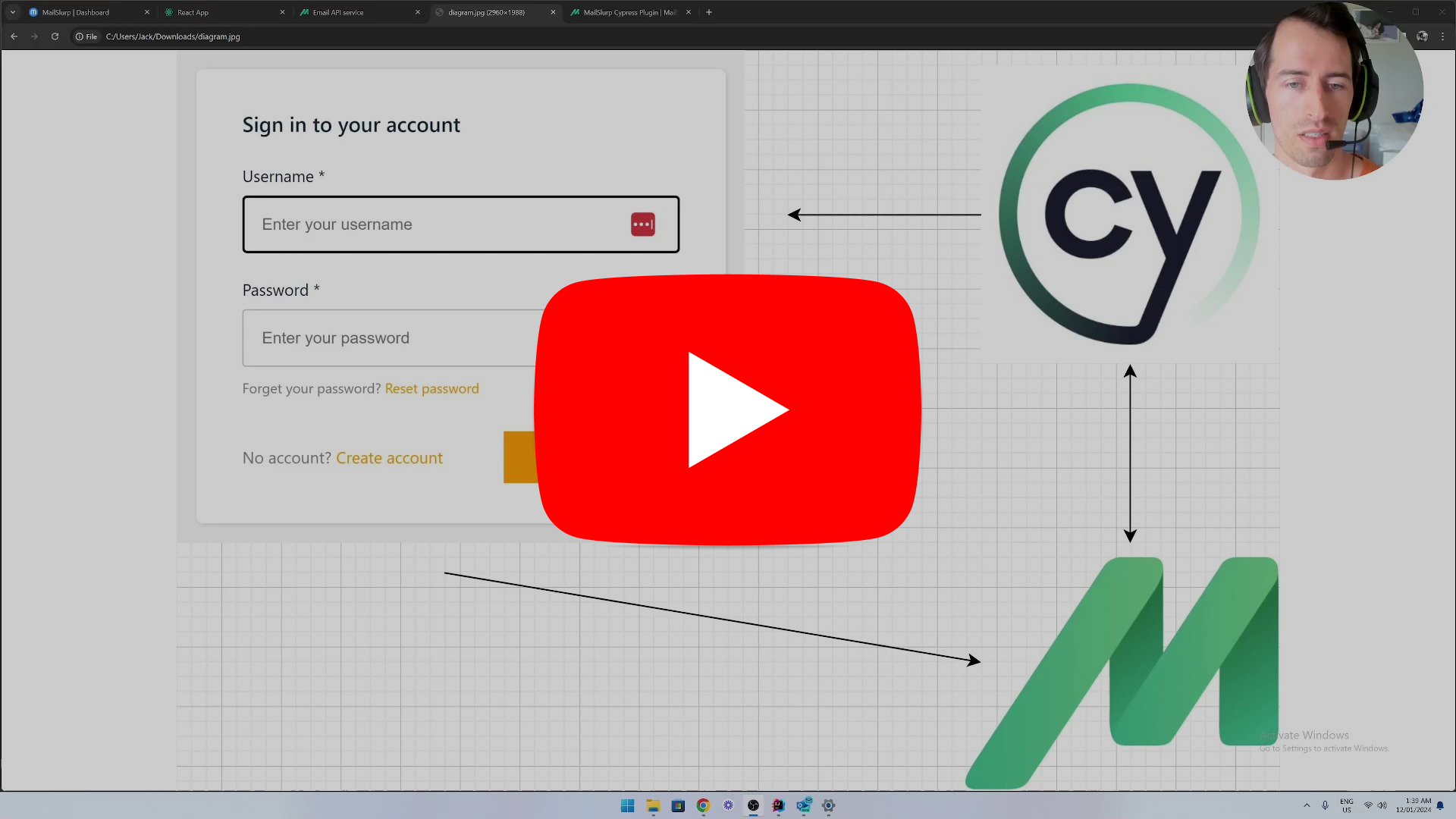This screenshot has height=819, width=1456.
Task: Click the File site info chip
Action: pos(86,36)
